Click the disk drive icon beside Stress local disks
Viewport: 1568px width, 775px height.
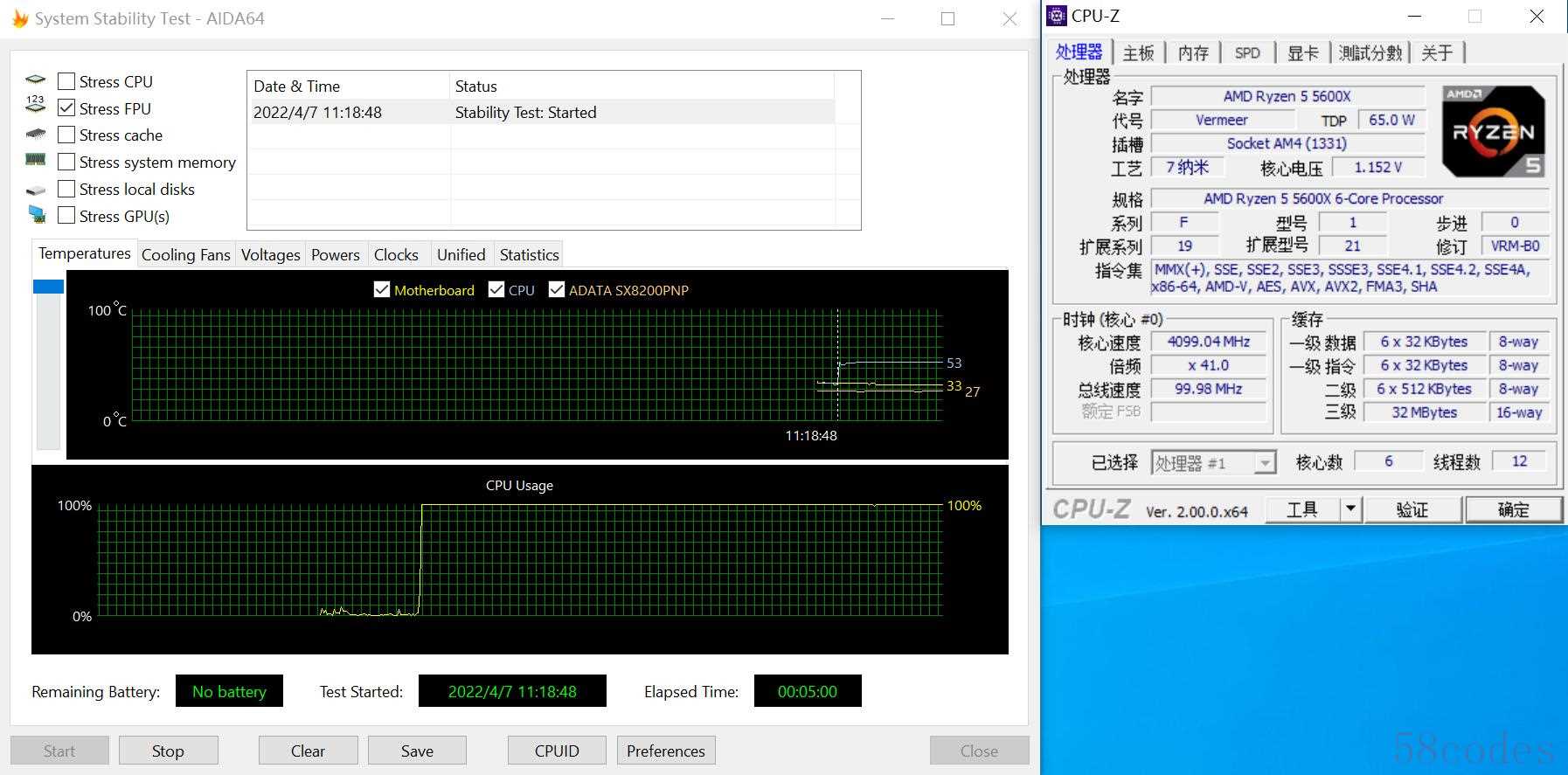coord(36,190)
